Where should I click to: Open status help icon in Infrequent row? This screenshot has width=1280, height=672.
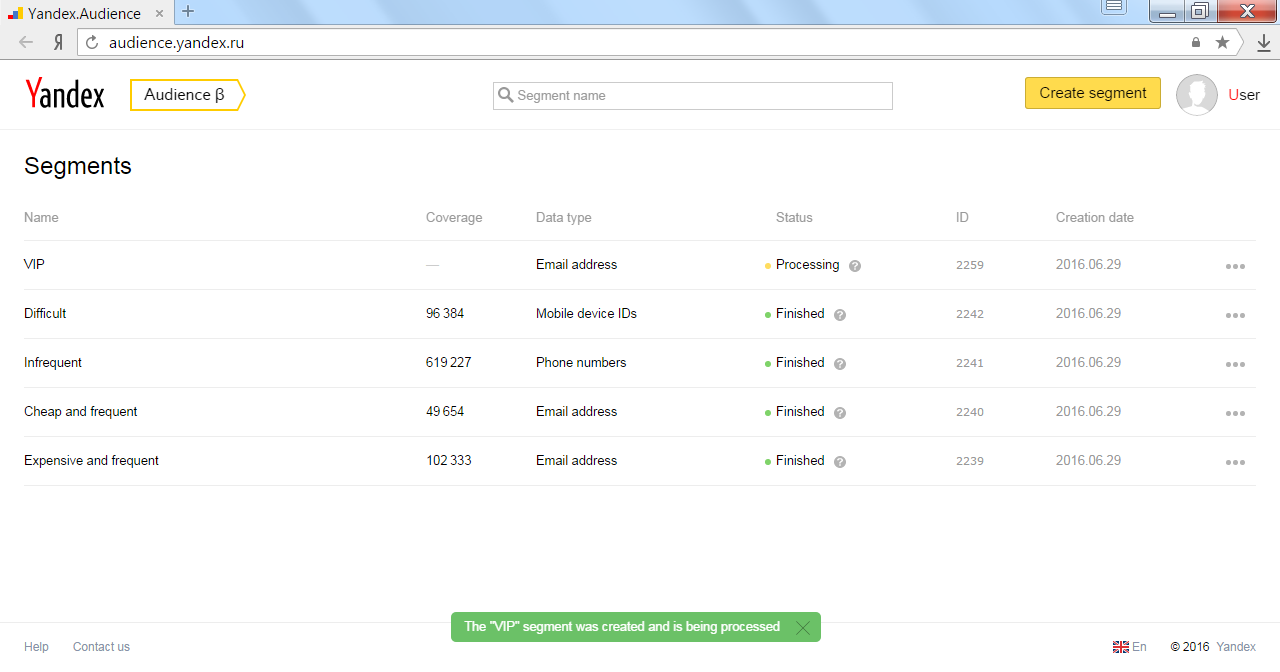tap(840, 364)
